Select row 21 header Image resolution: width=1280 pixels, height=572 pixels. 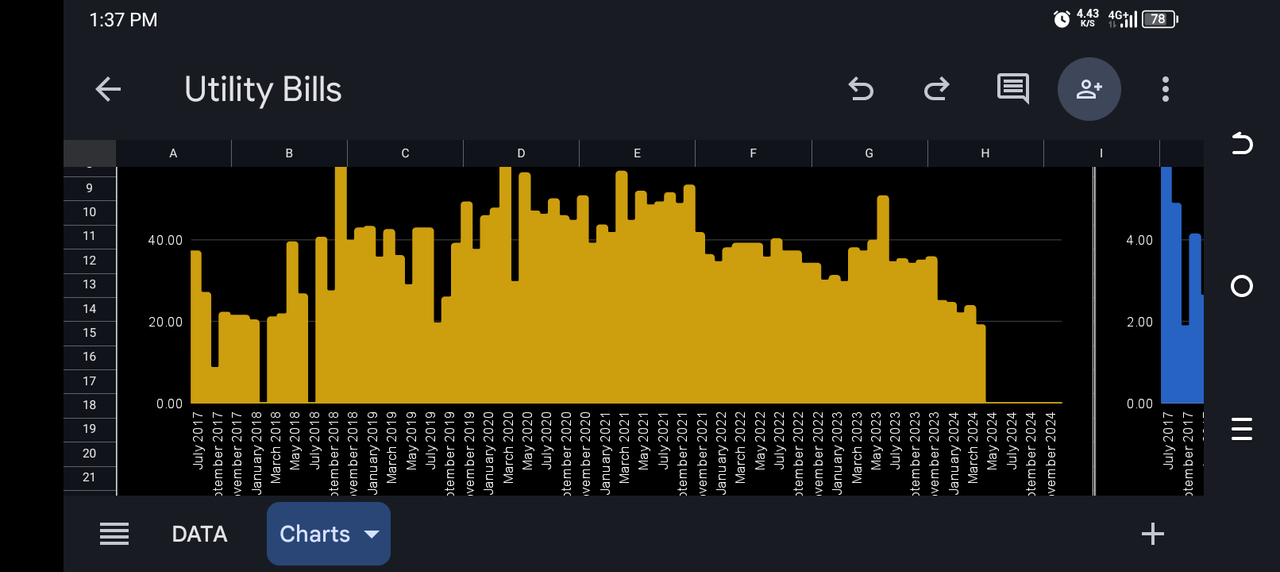(x=90, y=477)
